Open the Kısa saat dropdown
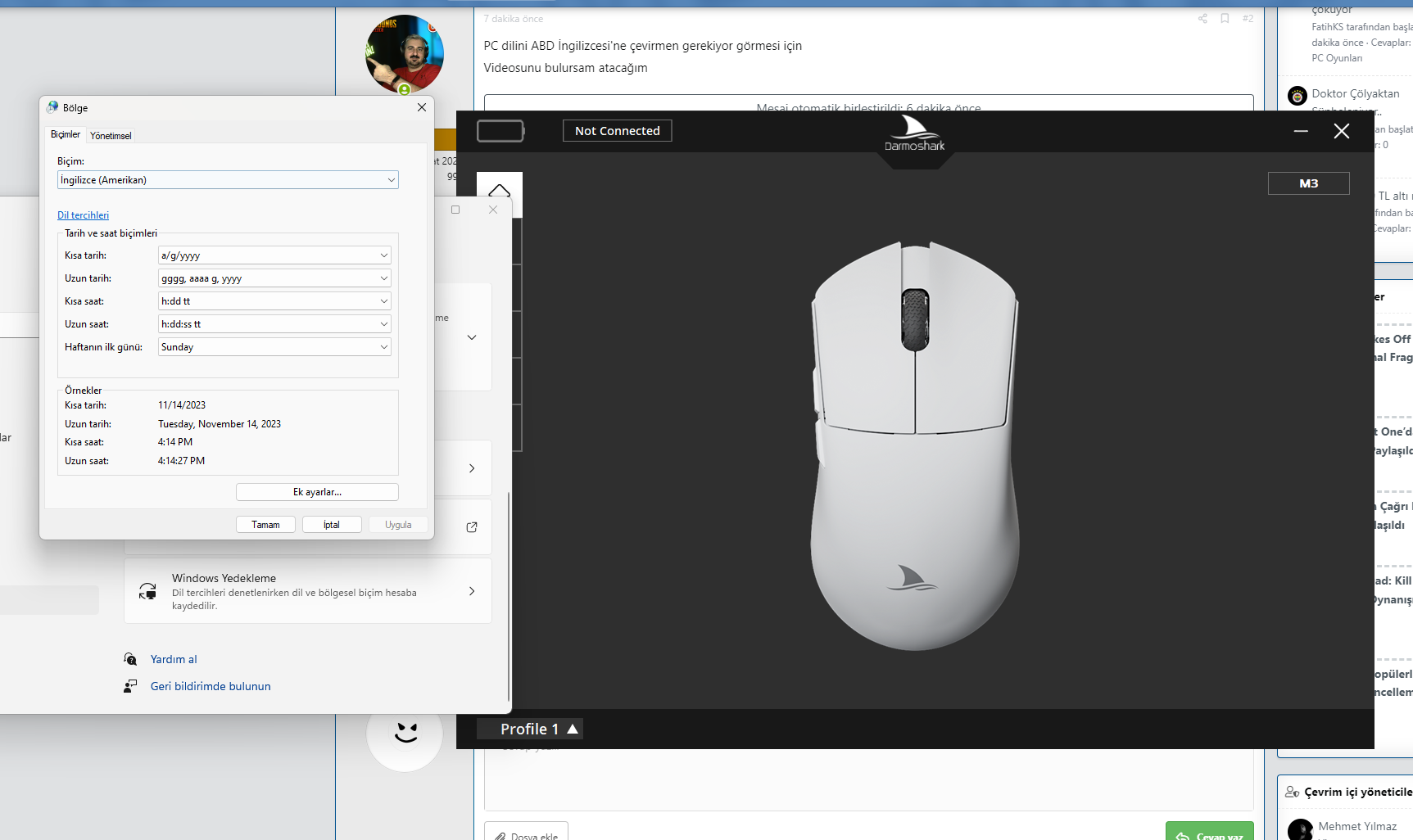Viewport: 1413px width, 840px height. (x=274, y=301)
